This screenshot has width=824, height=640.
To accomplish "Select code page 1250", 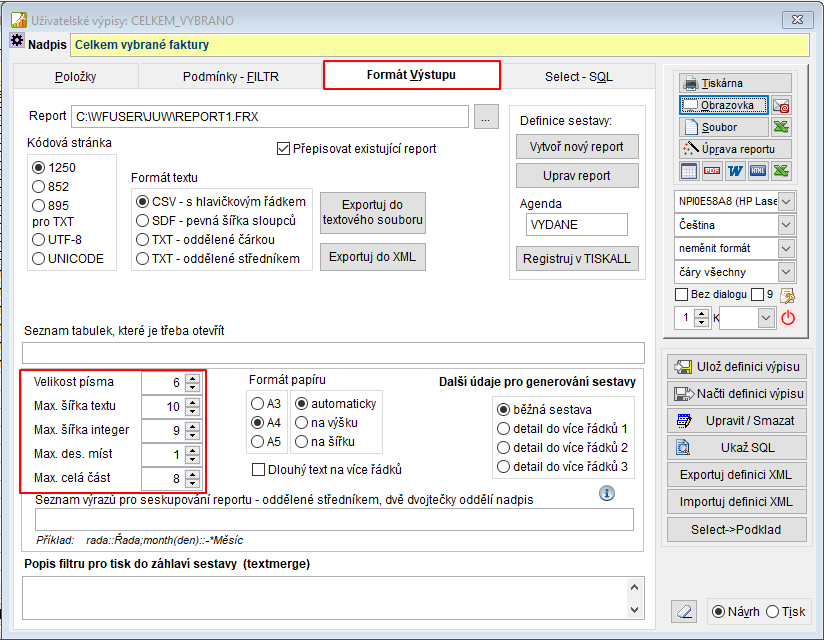I will pos(38,168).
